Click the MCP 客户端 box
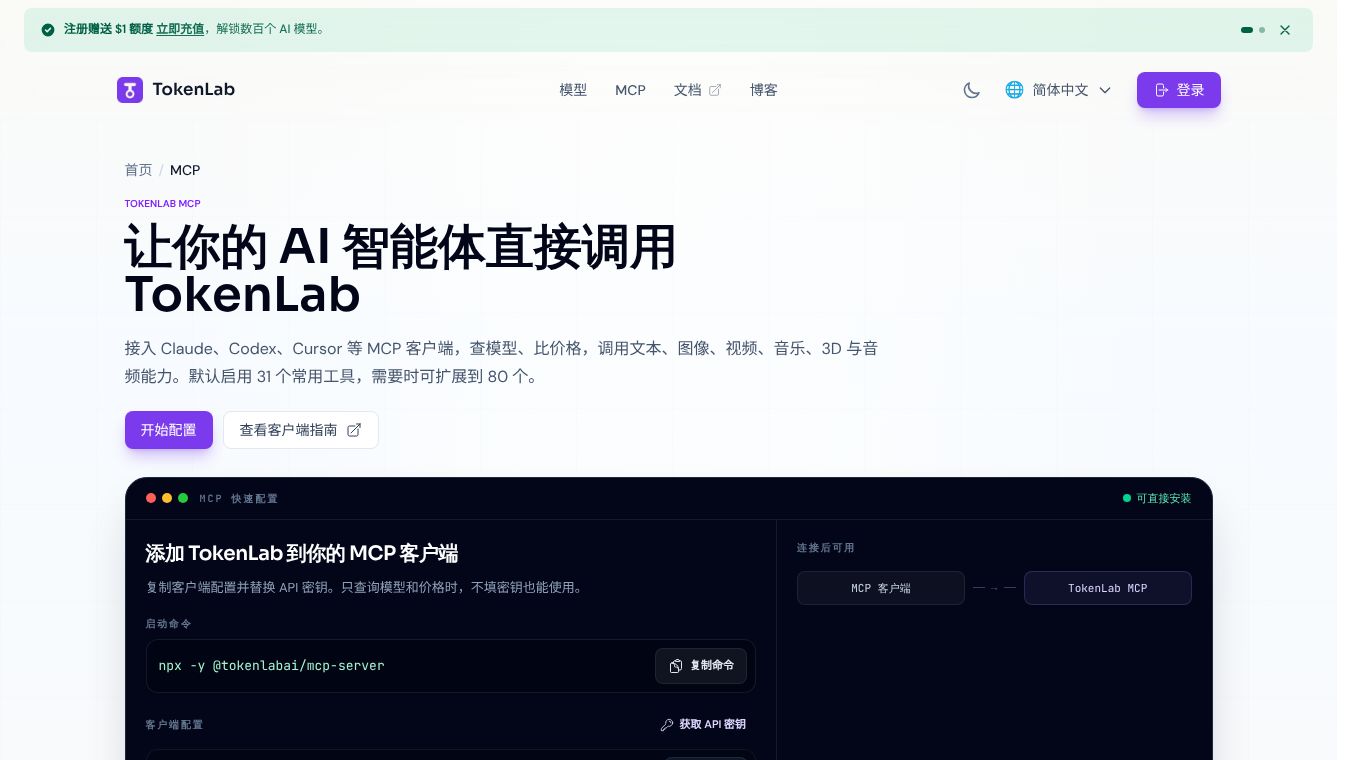 coord(881,588)
